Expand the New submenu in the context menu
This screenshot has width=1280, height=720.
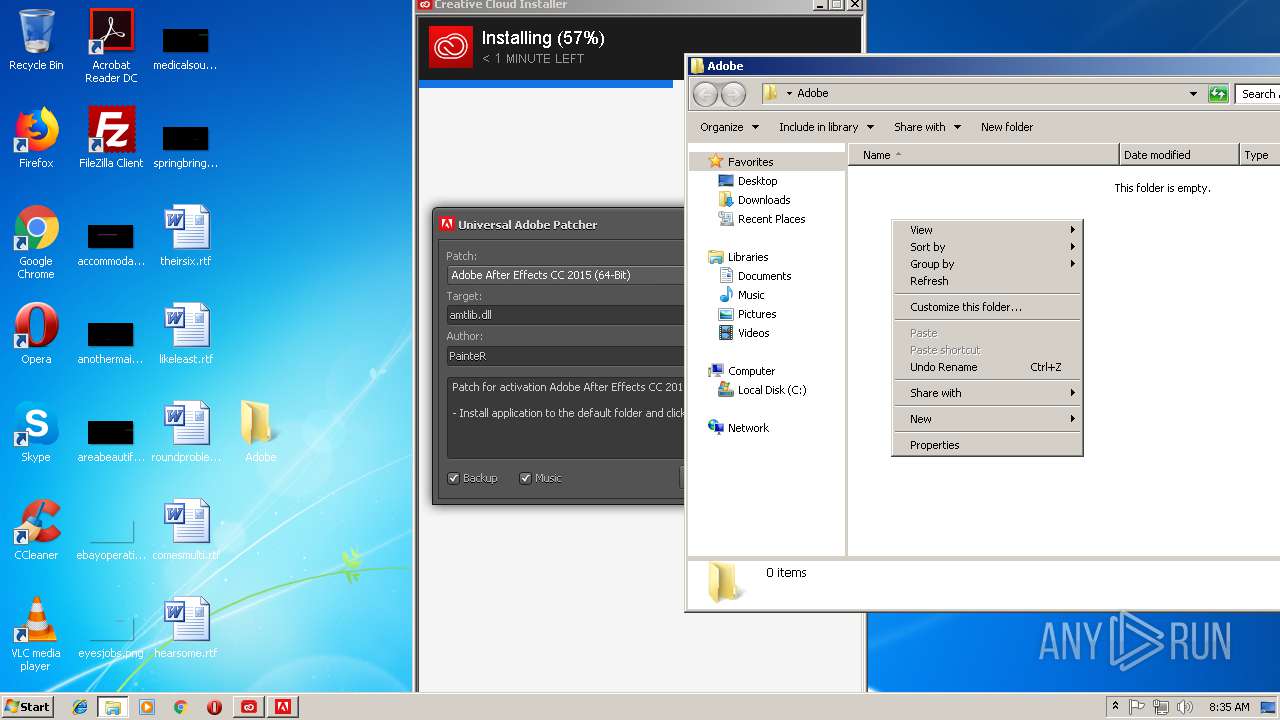click(987, 419)
